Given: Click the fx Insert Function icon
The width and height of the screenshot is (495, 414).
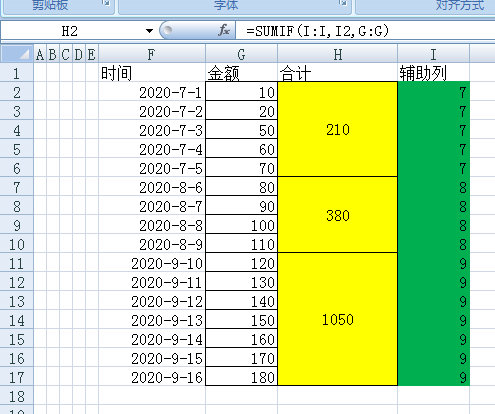Looking at the screenshot, I should pos(224,30).
